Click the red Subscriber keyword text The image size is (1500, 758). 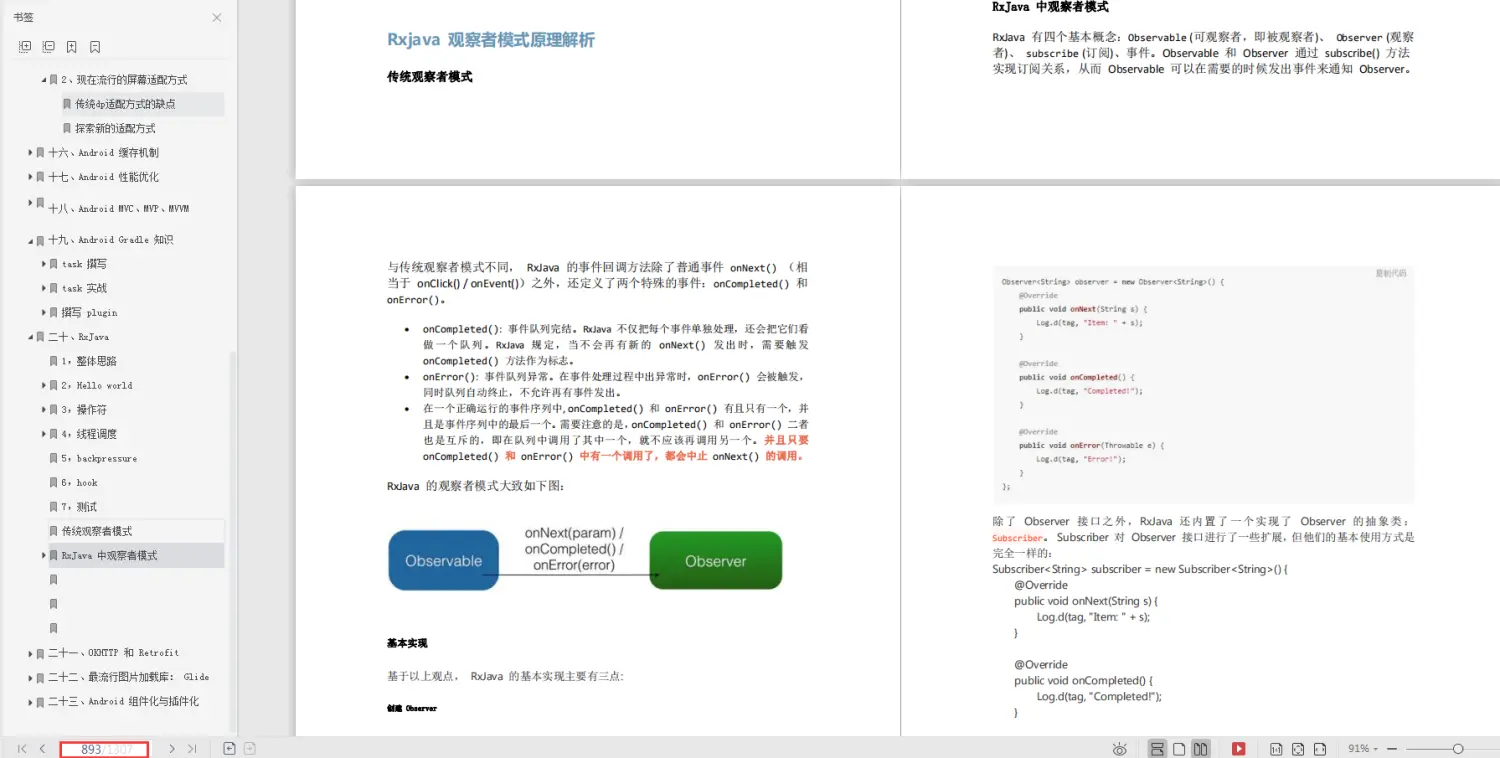1018,538
